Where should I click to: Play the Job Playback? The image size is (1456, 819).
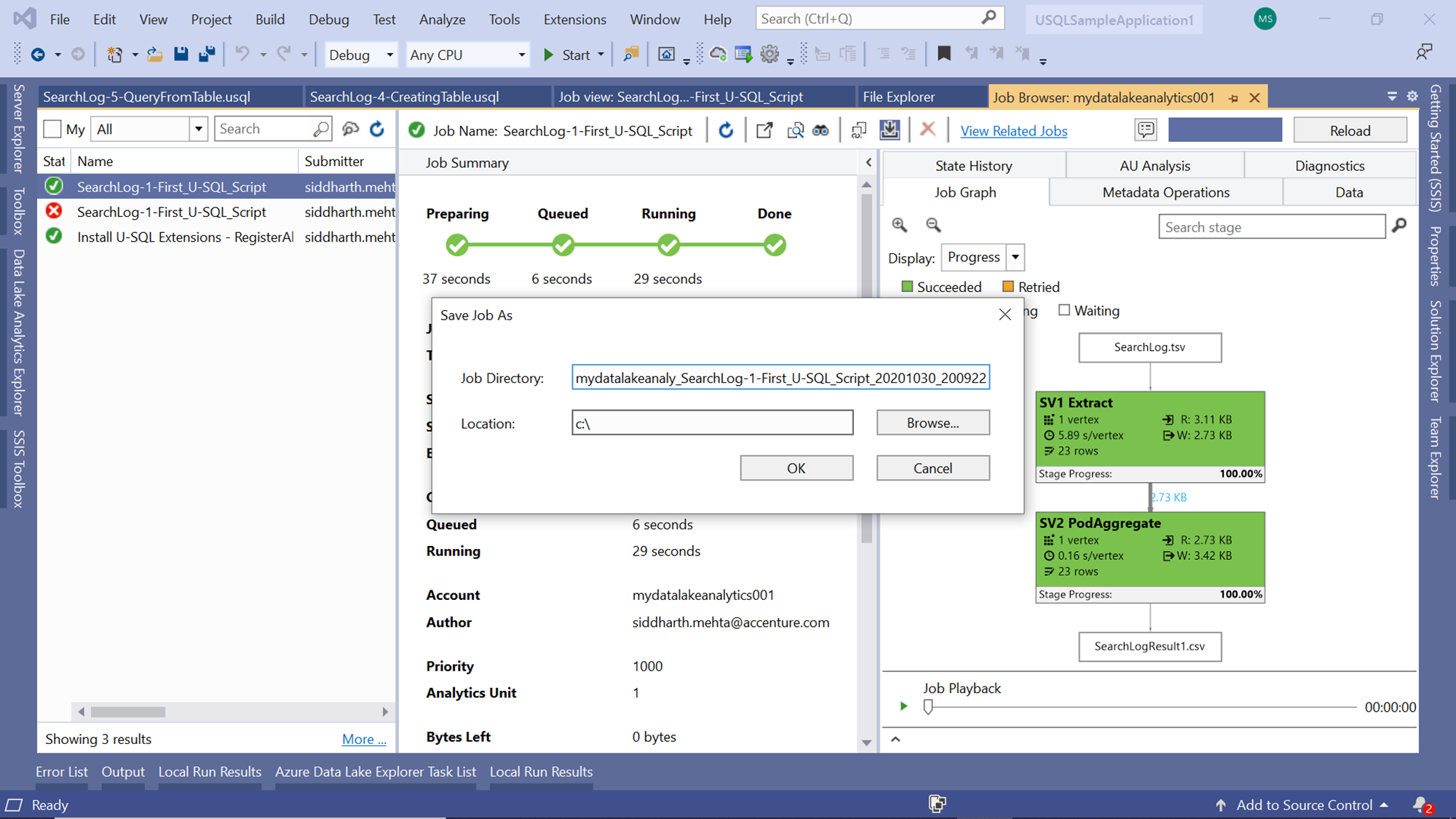click(903, 706)
